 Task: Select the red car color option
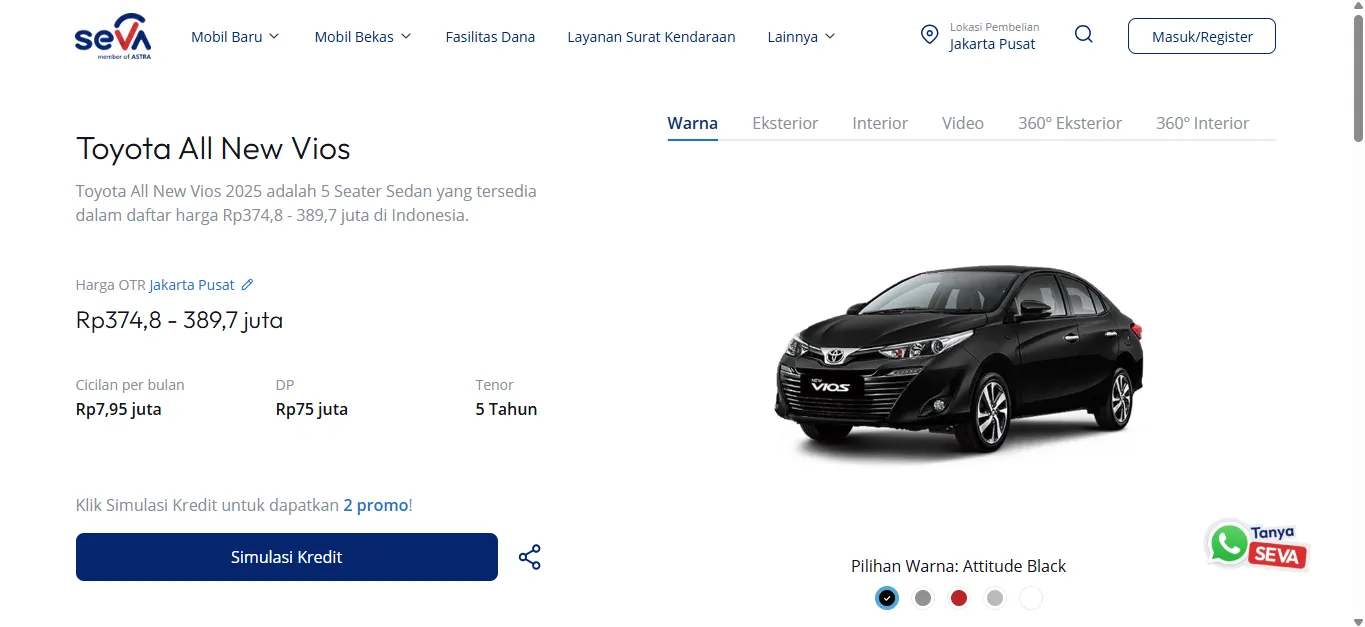(958, 597)
